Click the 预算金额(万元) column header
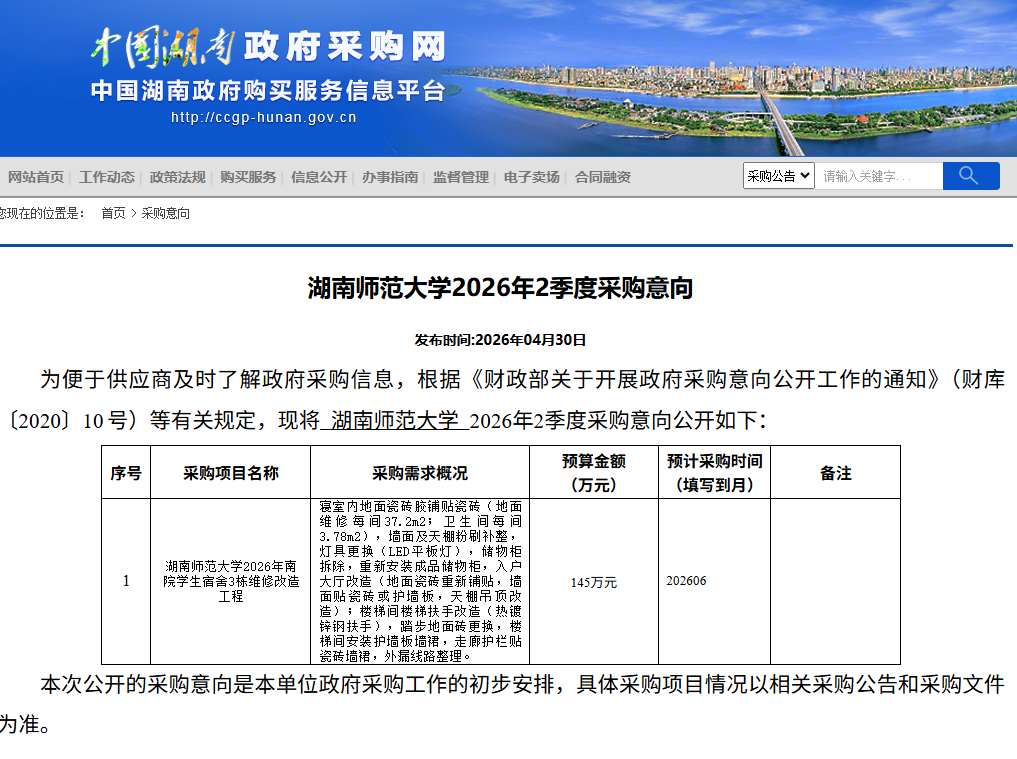This screenshot has width=1017, height=759. tap(593, 473)
